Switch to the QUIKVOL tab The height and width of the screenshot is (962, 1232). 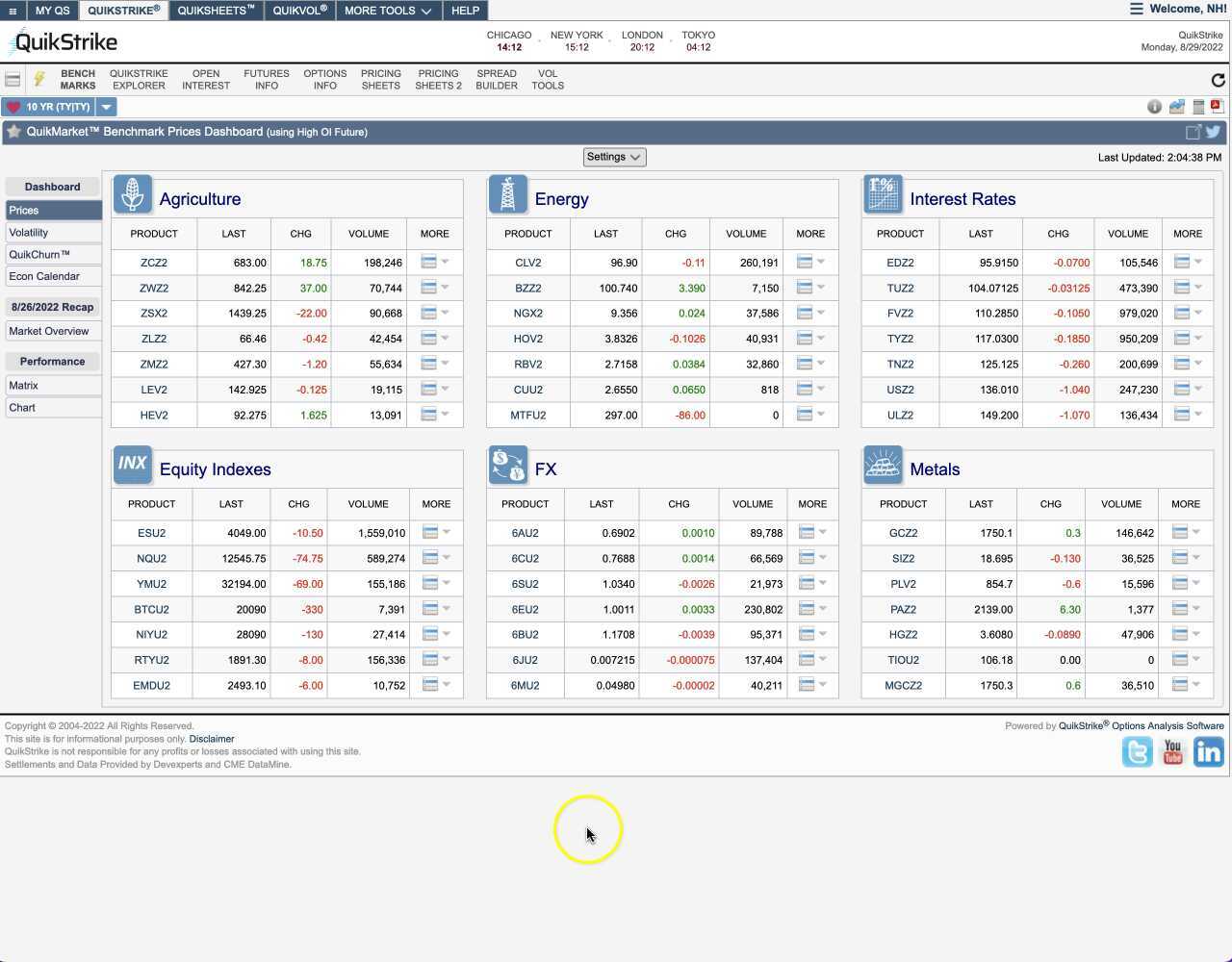pos(299,11)
